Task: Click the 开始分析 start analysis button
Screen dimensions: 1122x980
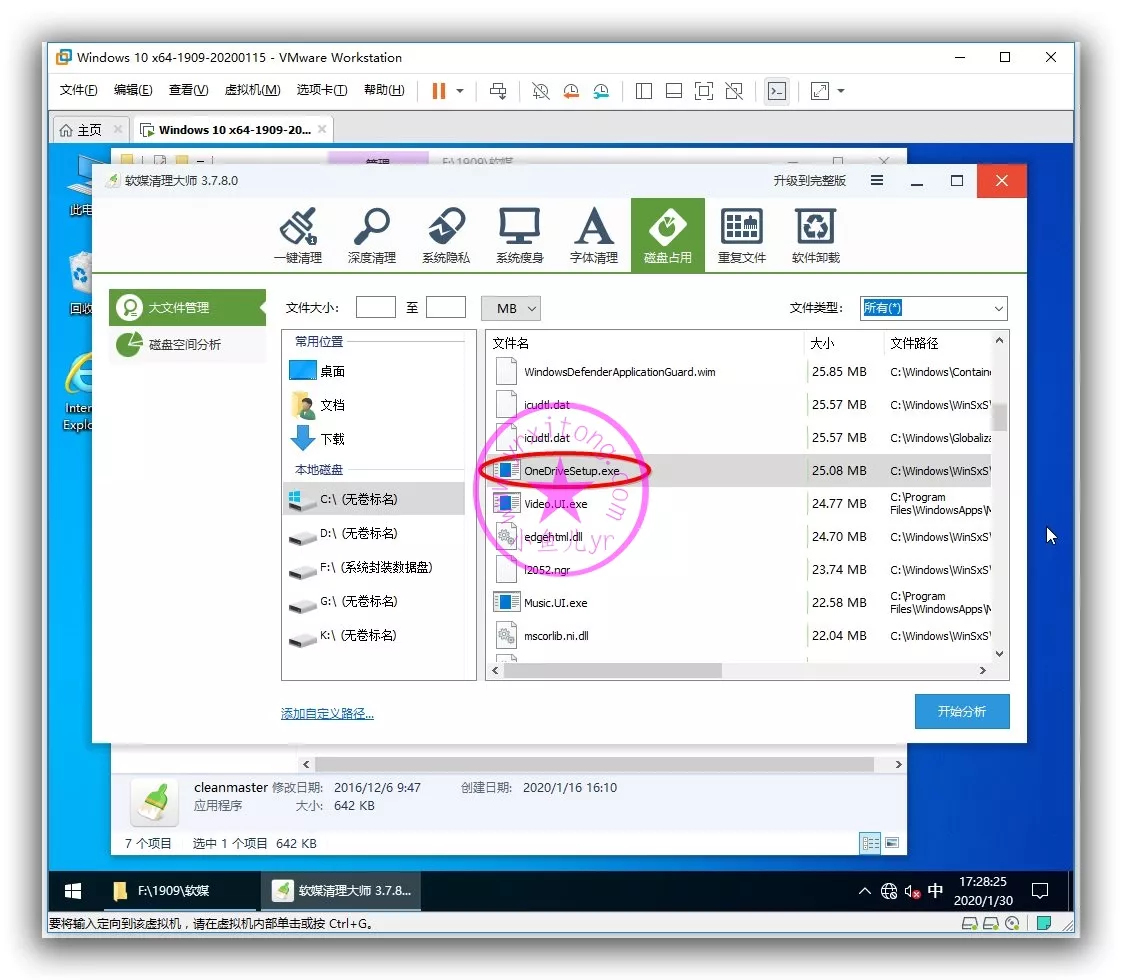Action: click(x=961, y=711)
